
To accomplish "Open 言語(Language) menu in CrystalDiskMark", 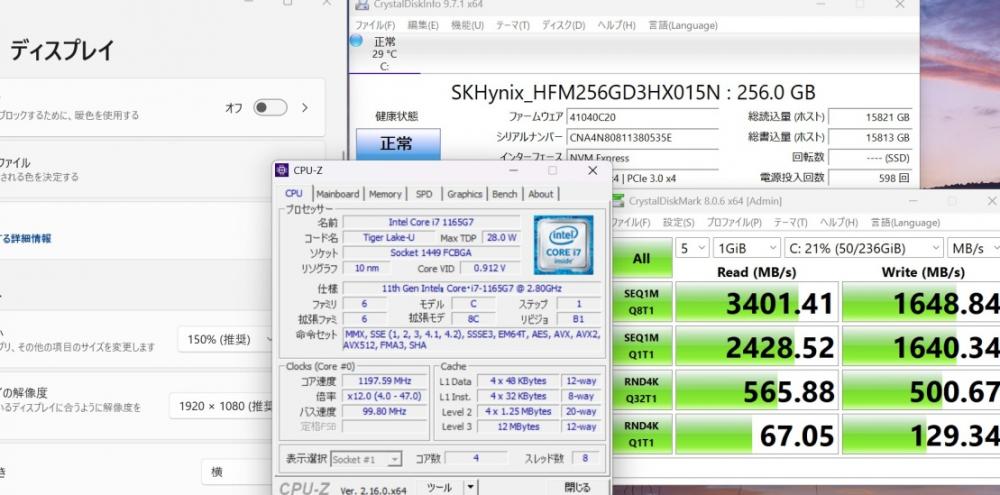I will point(905,223).
